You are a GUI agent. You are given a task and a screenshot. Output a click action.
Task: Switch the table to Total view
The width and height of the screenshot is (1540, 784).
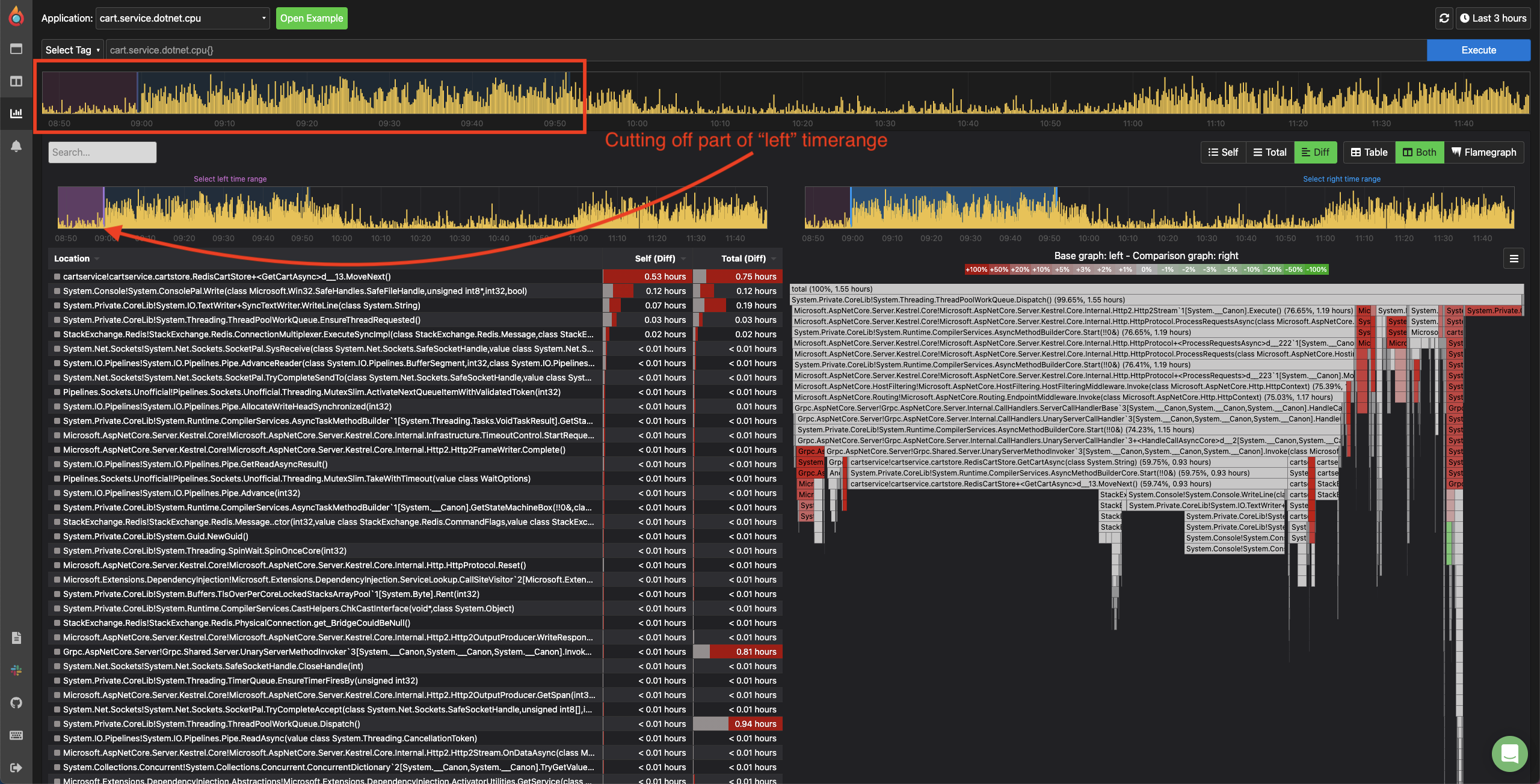[x=1269, y=152]
